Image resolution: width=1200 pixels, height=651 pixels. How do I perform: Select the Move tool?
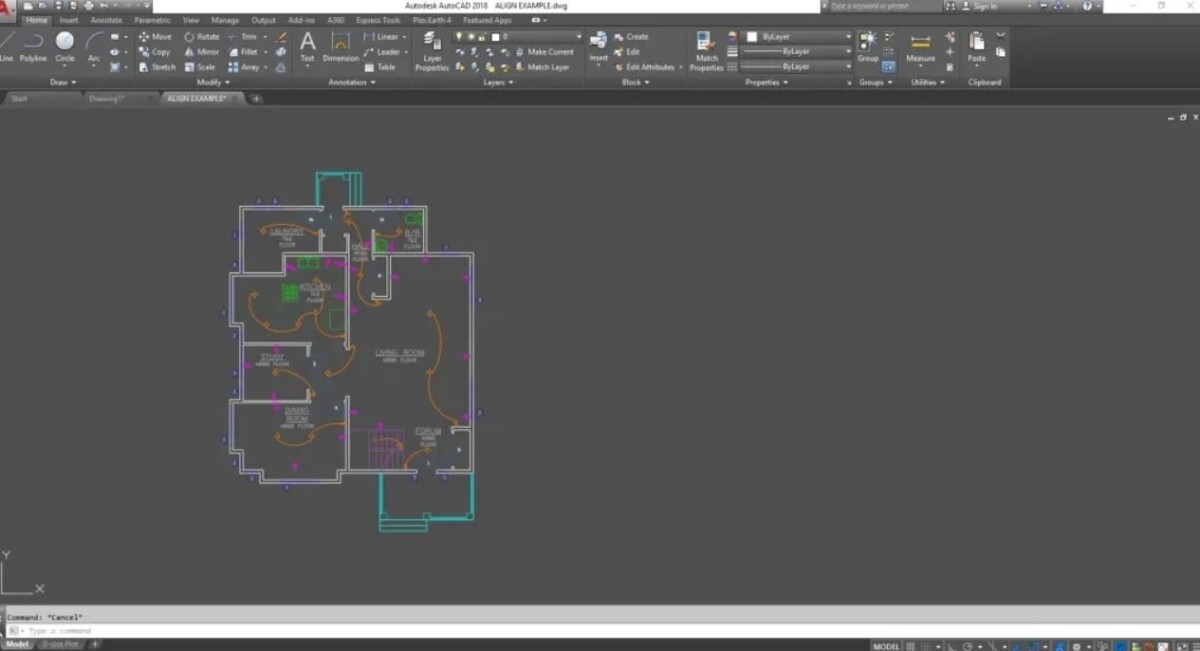tap(157, 36)
